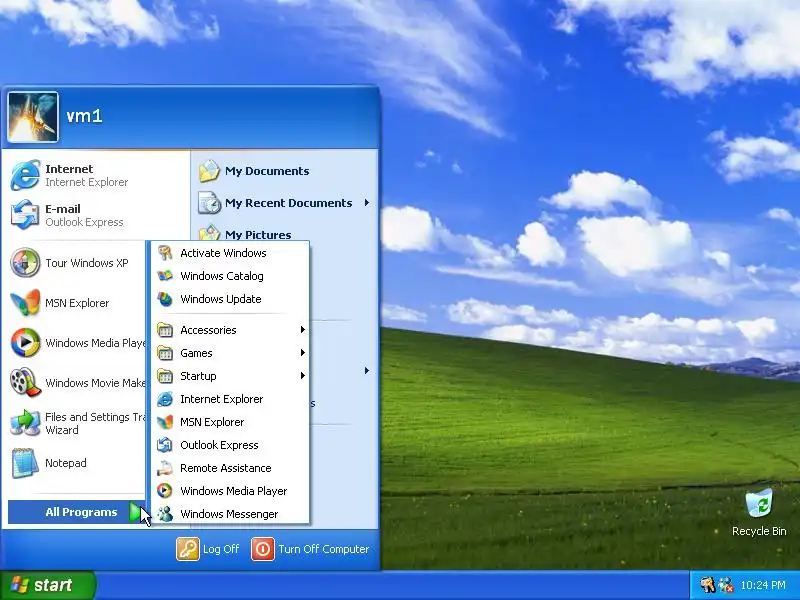Screen dimensions: 800x600
Task: Click the vm1 username text
Action: (x=85, y=116)
